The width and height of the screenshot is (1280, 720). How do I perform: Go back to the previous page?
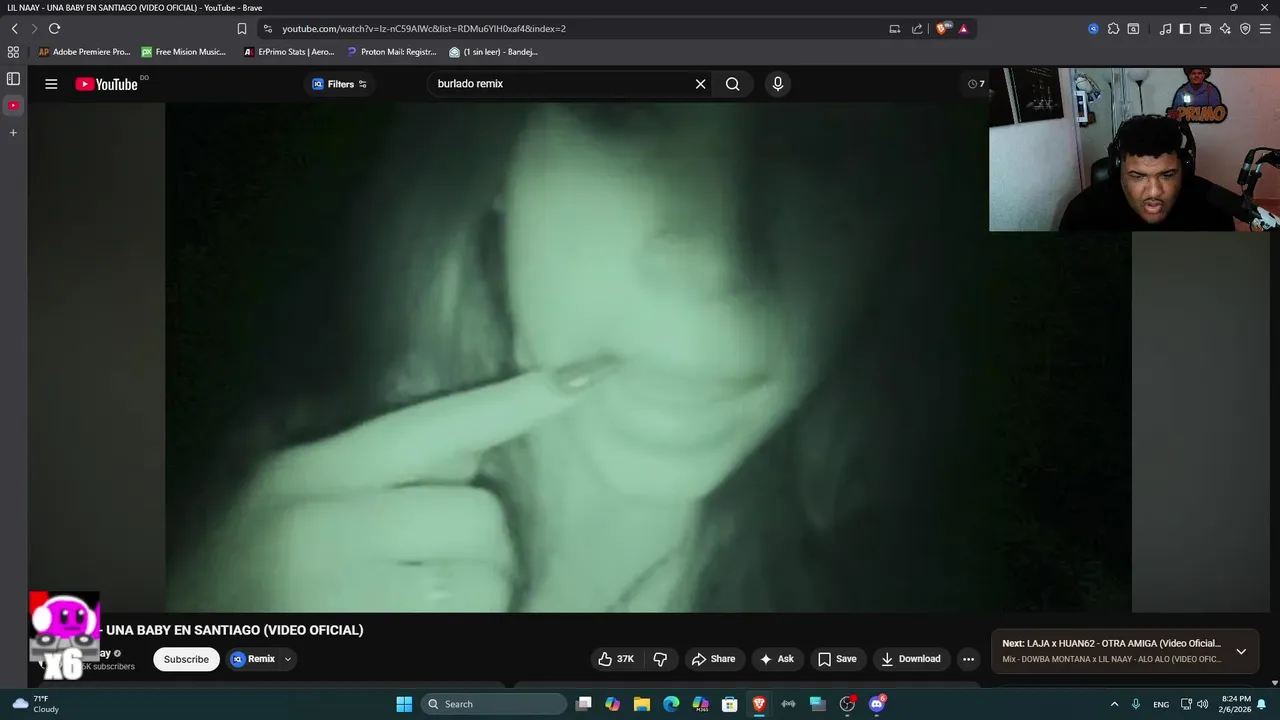(x=15, y=29)
